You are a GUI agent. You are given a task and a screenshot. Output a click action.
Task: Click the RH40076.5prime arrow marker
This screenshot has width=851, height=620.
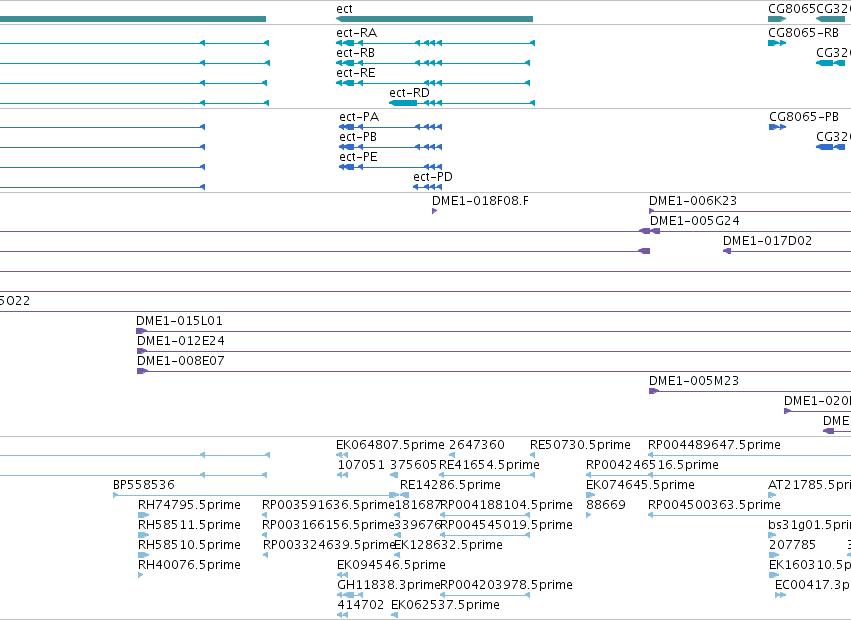click(x=141, y=575)
